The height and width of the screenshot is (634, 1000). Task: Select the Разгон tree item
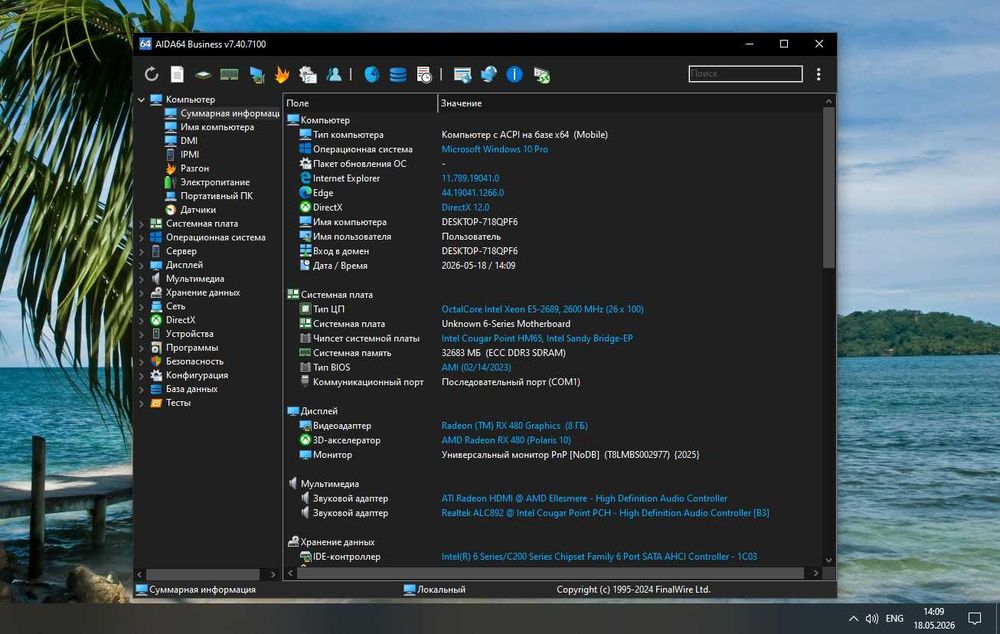tap(195, 168)
